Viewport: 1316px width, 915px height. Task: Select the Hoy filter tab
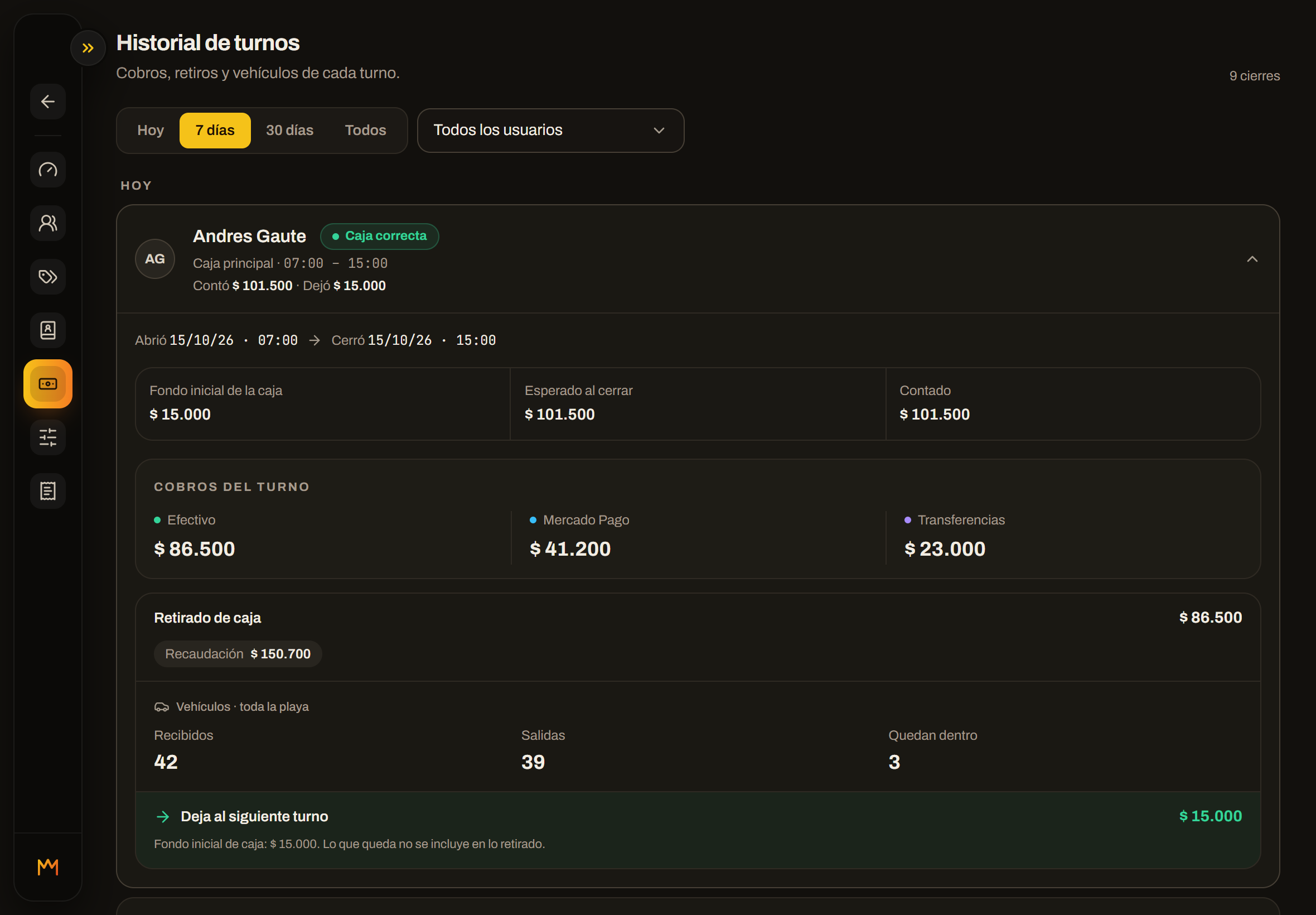tap(151, 130)
